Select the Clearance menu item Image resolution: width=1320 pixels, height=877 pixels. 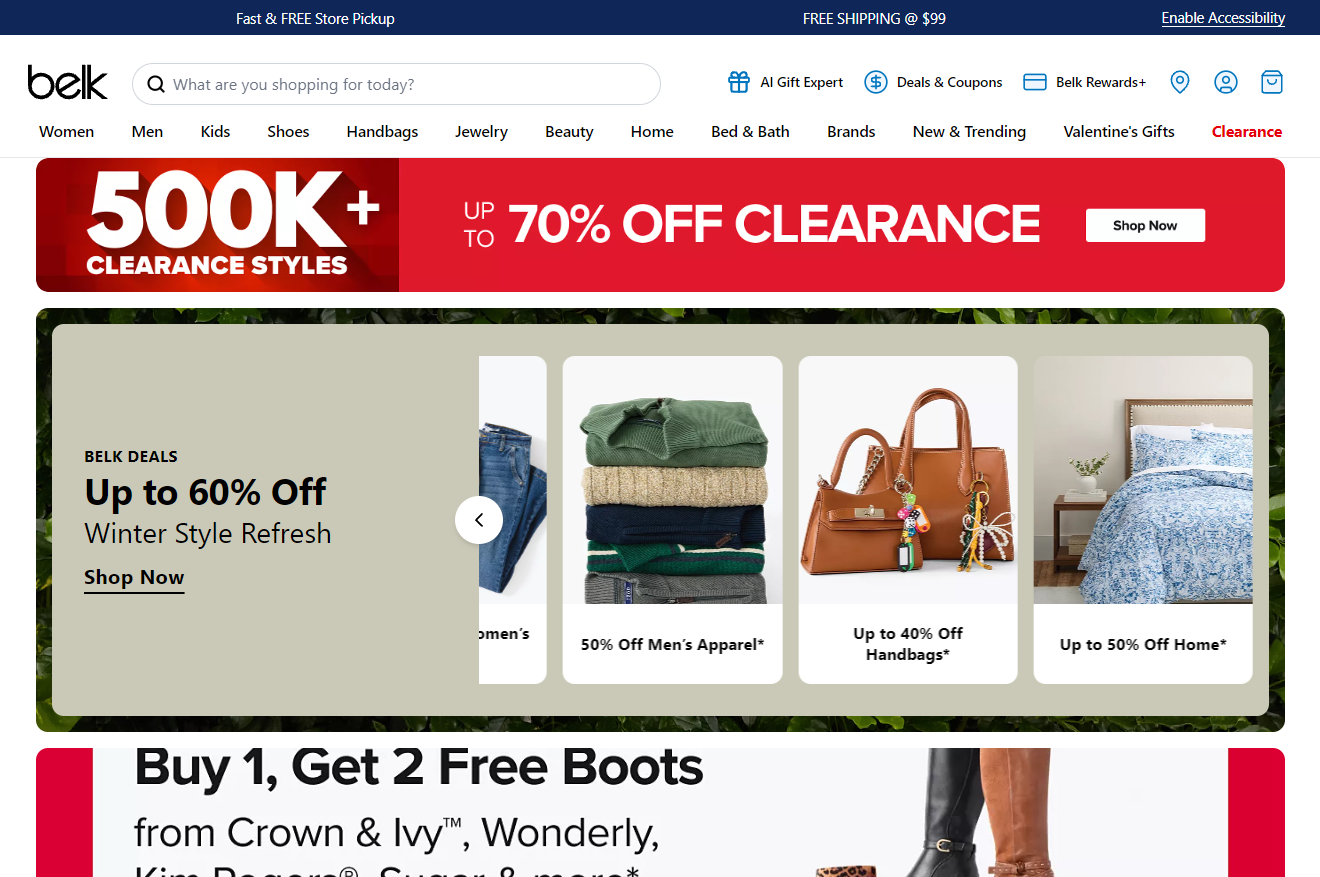tap(1247, 132)
